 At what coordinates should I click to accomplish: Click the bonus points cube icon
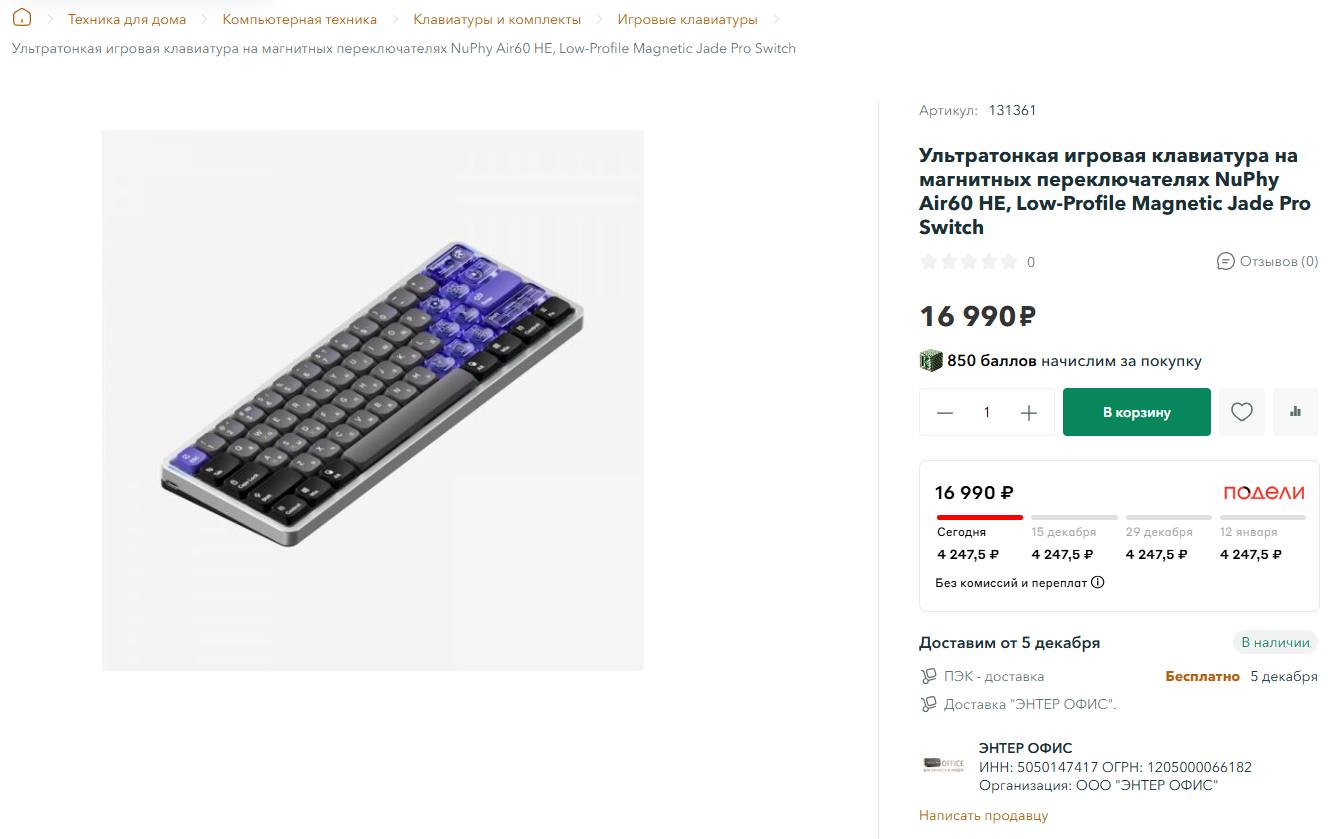tap(931, 361)
